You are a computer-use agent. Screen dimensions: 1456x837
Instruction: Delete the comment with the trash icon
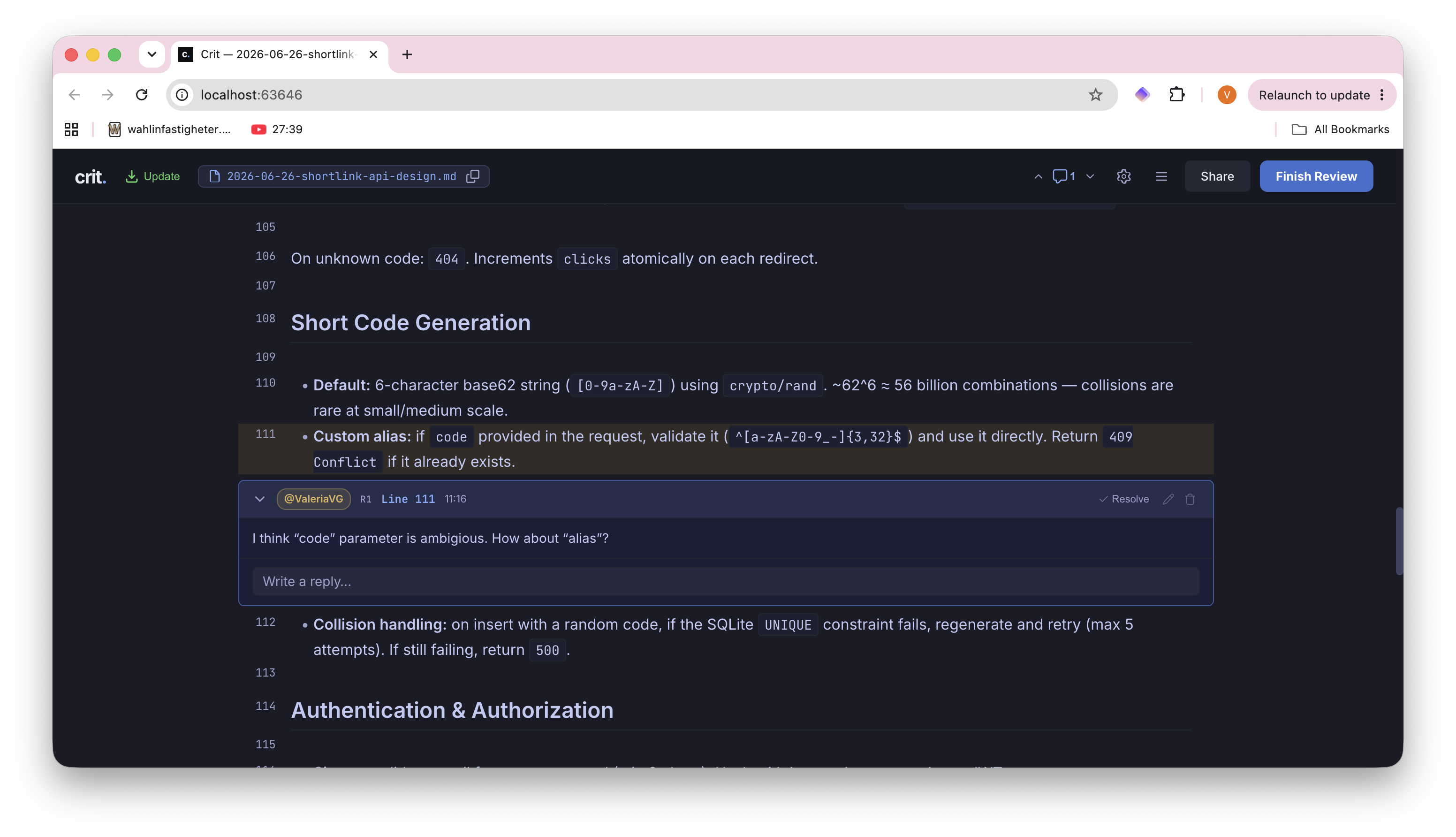1190,499
